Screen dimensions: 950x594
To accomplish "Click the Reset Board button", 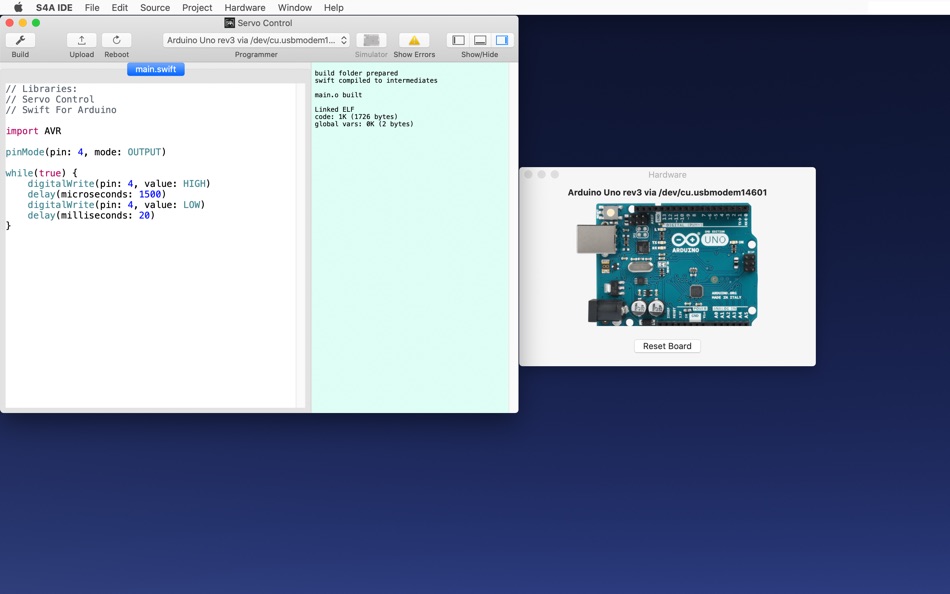I will (x=667, y=346).
